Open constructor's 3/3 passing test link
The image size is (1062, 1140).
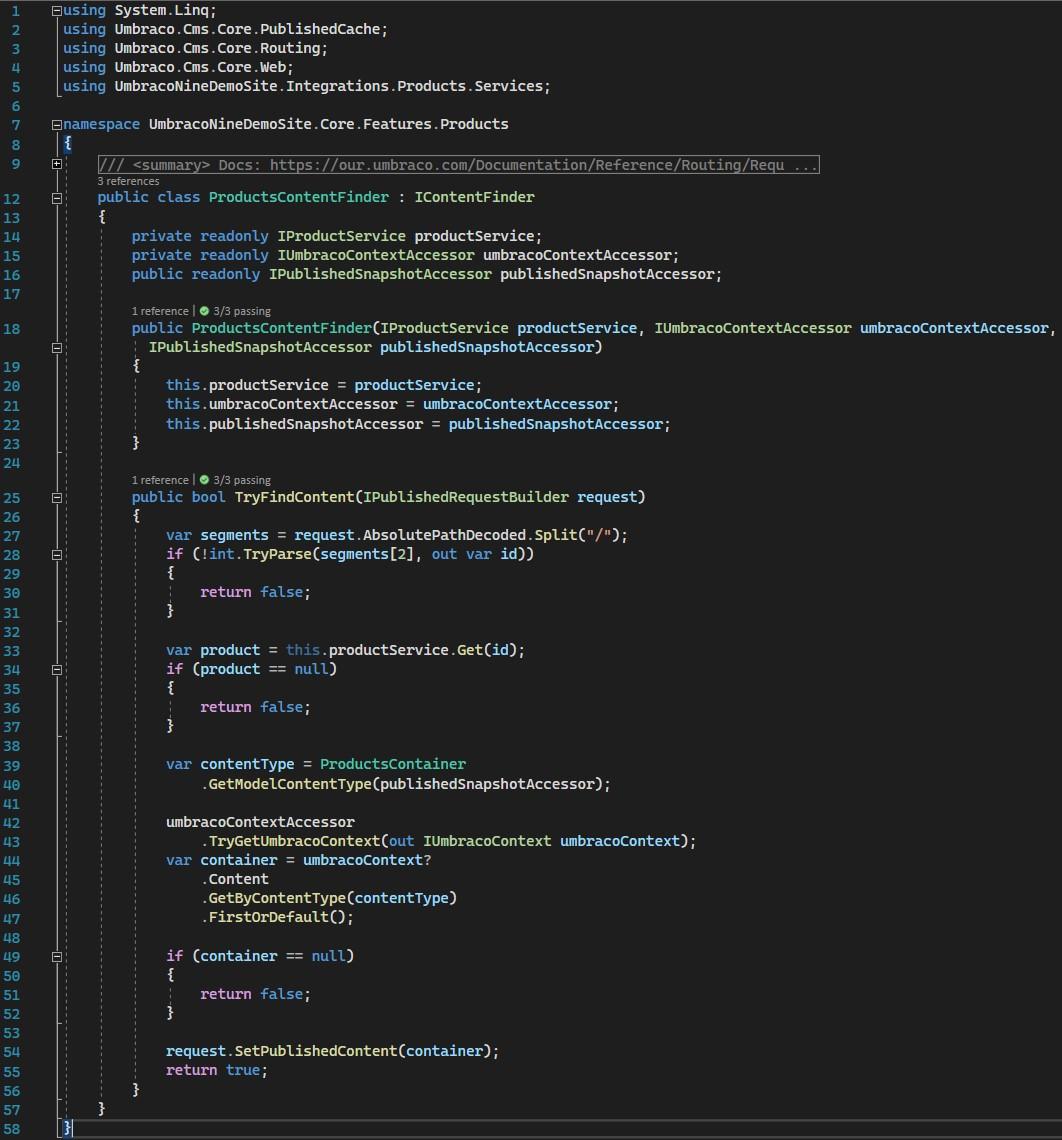pyautogui.click(x=242, y=311)
